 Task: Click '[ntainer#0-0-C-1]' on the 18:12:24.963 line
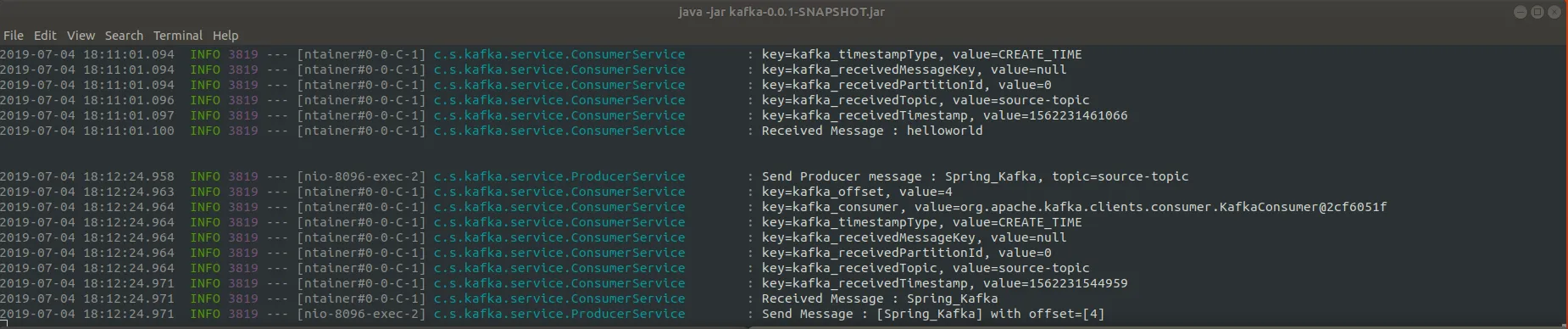[361, 192]
